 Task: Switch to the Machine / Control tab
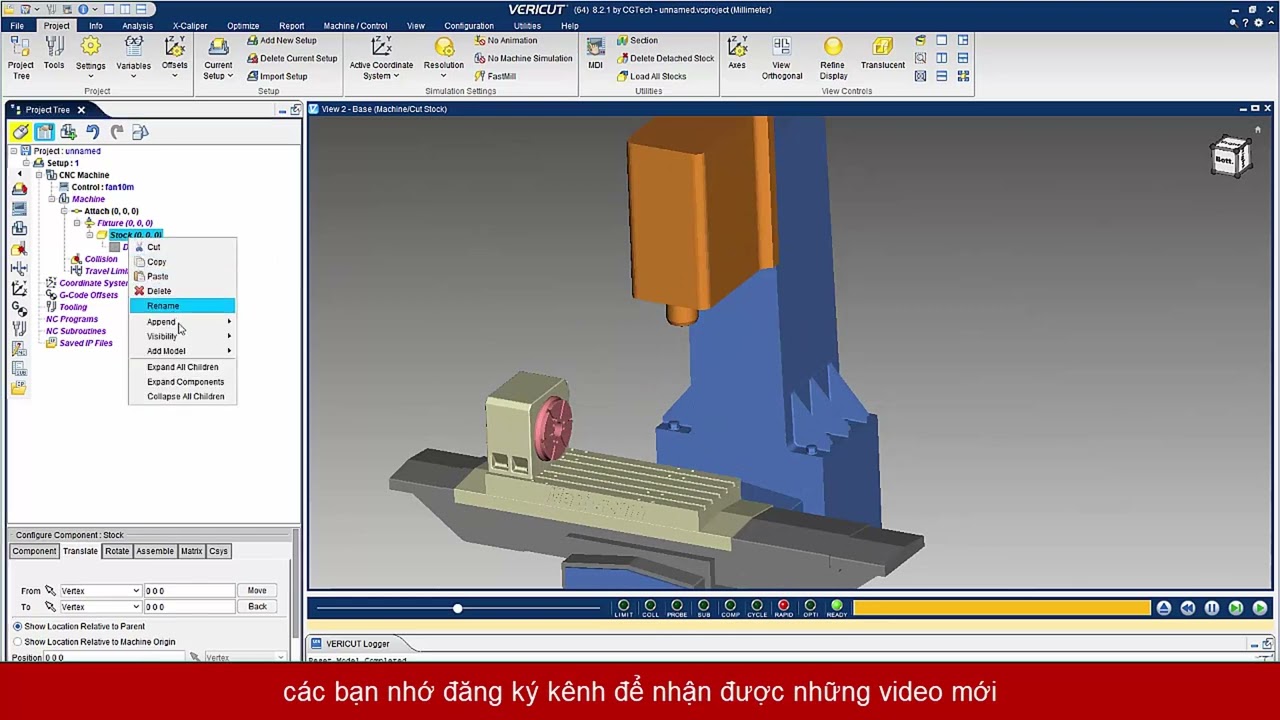pyautogui.click(x=355, y=26)
